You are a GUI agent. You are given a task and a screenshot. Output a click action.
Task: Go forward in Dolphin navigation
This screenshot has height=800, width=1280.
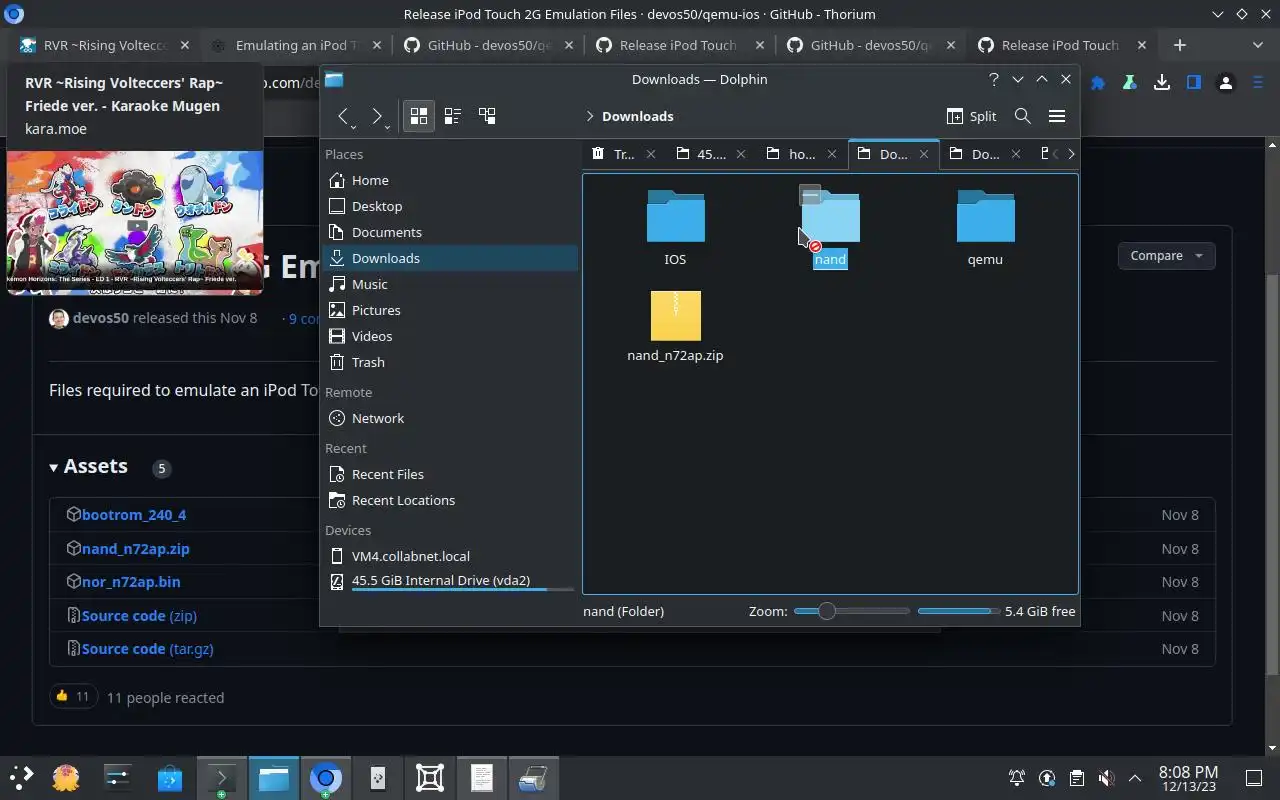(376, 116)
